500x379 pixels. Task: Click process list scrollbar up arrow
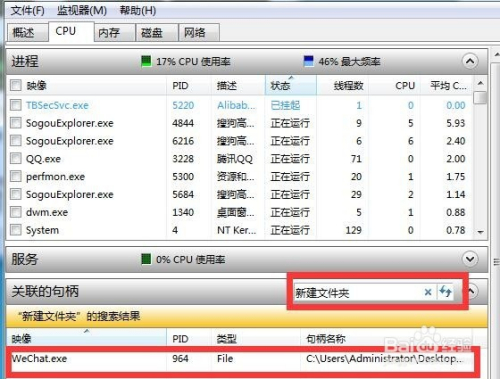click(480, 83)
